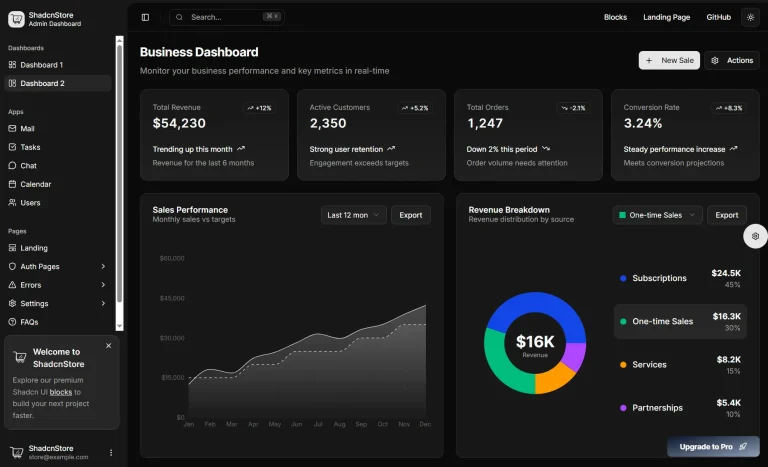
Task: Open the Landing Page navigation link
Action: click(667, 17)
